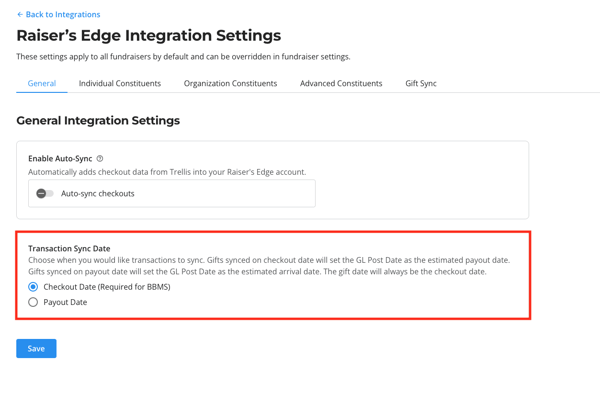Open the Gift Sync tab
Image resolution: width=600 pixels, height=405 pixels.
pos(421,83)
